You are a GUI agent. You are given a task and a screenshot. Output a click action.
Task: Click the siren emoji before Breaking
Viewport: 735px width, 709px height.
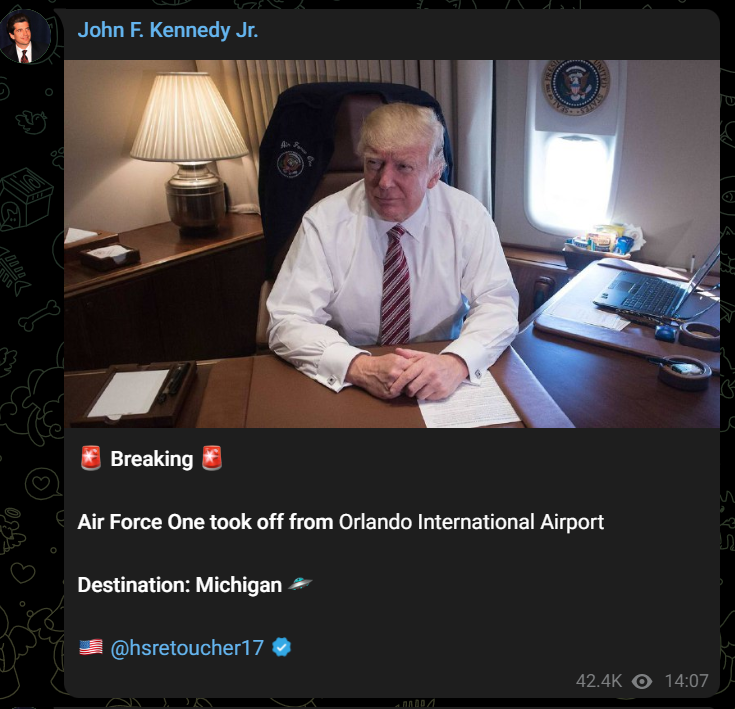[91, 458]
